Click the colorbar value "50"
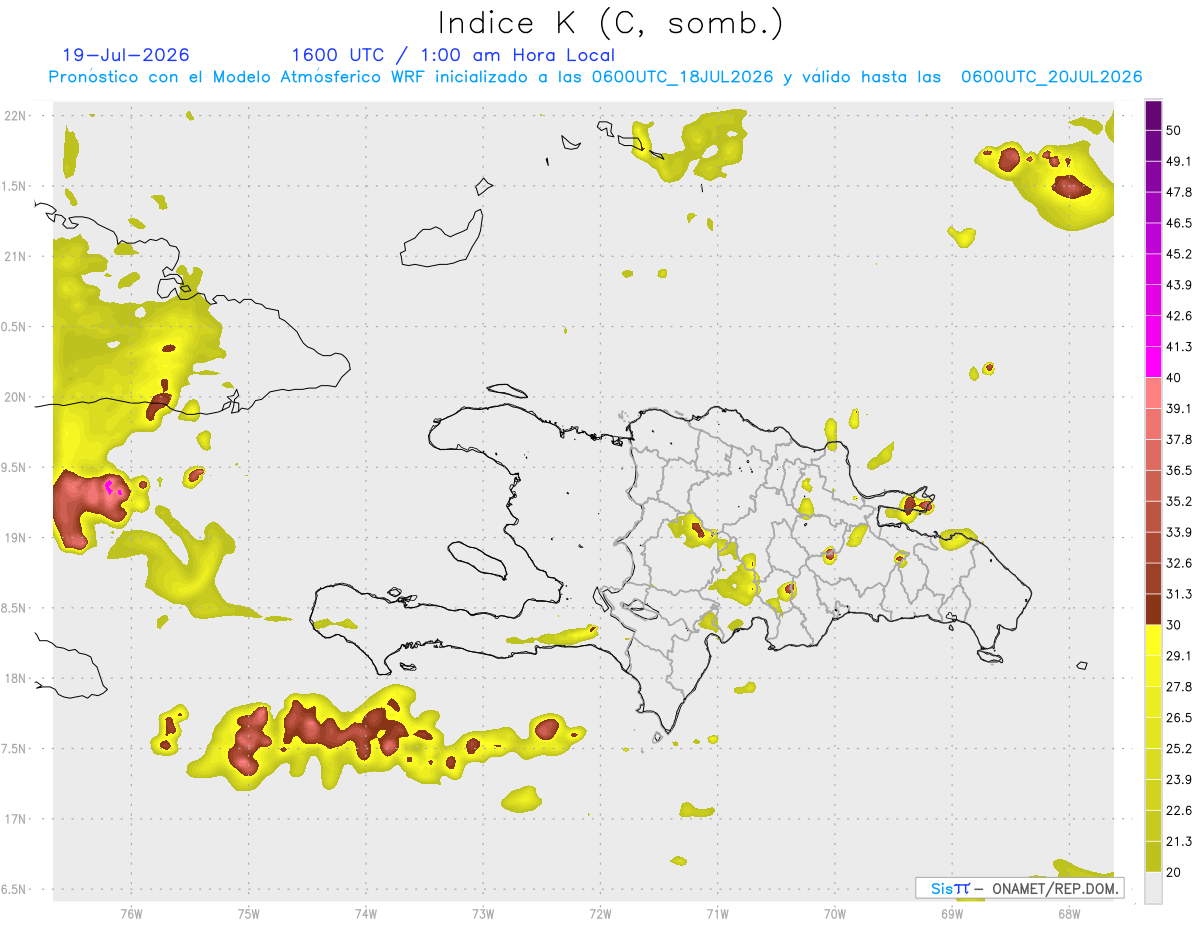Image resolution: width=1200 pixels, height=927 pixels. point(1174,130)
